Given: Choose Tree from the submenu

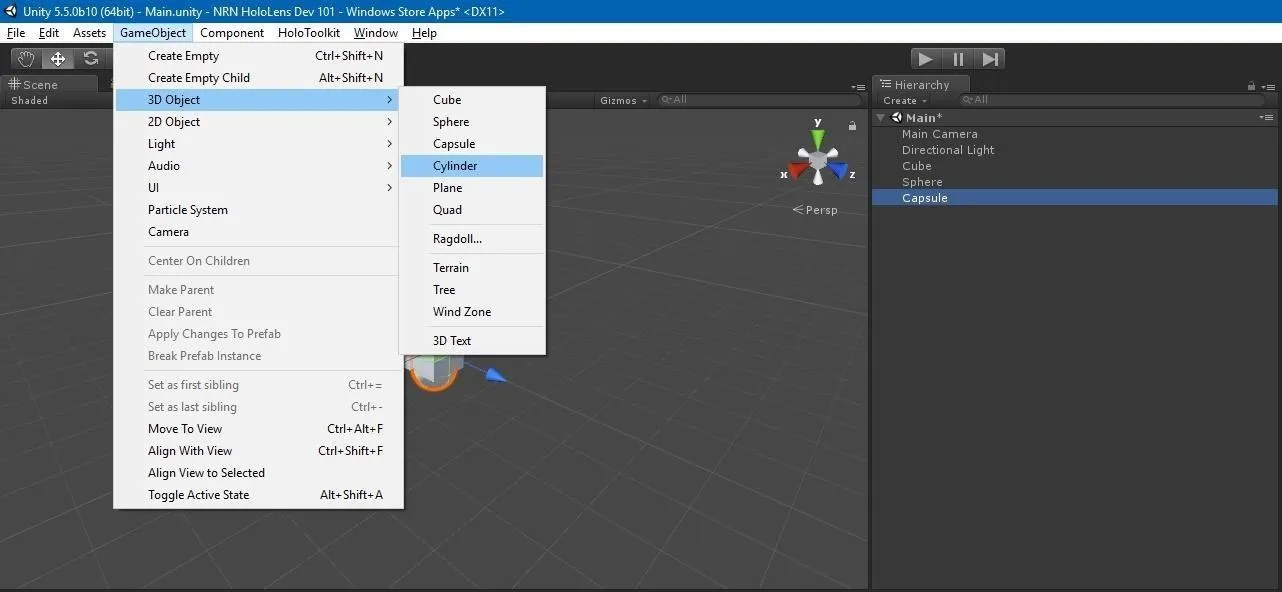Looking at the screenshot, I should 472,290.
